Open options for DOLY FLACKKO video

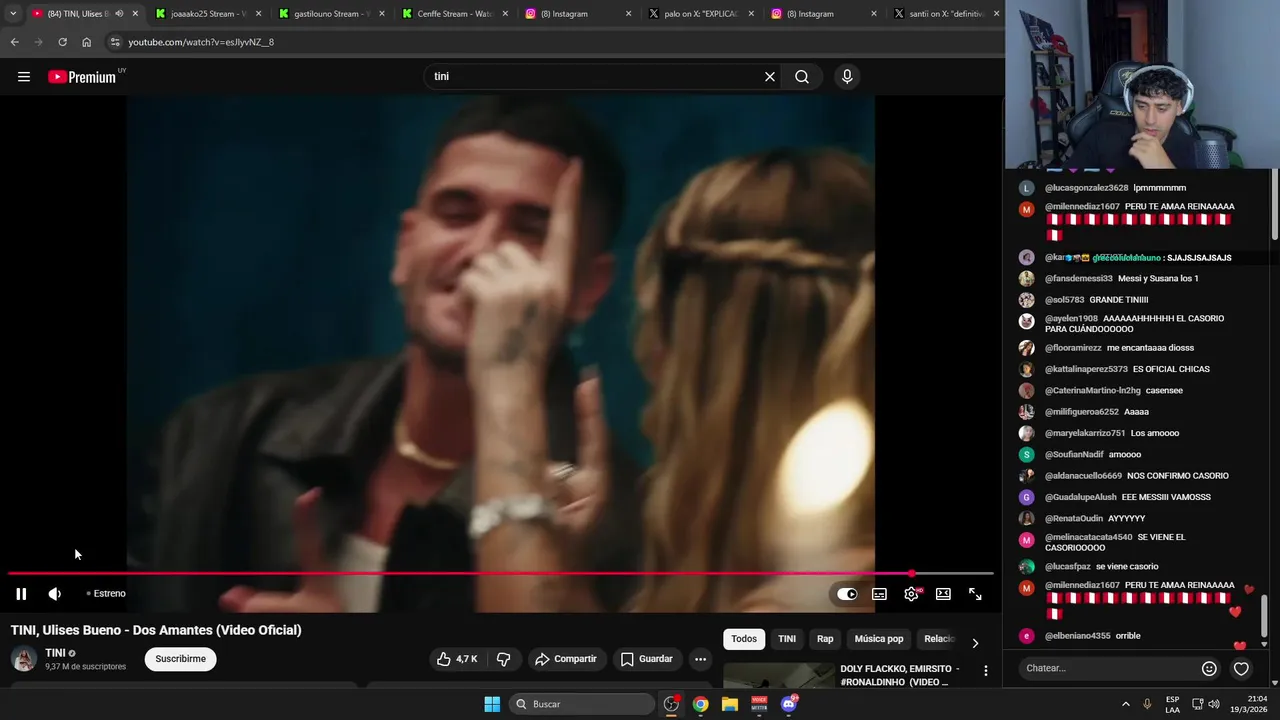(x=985, y=671)
